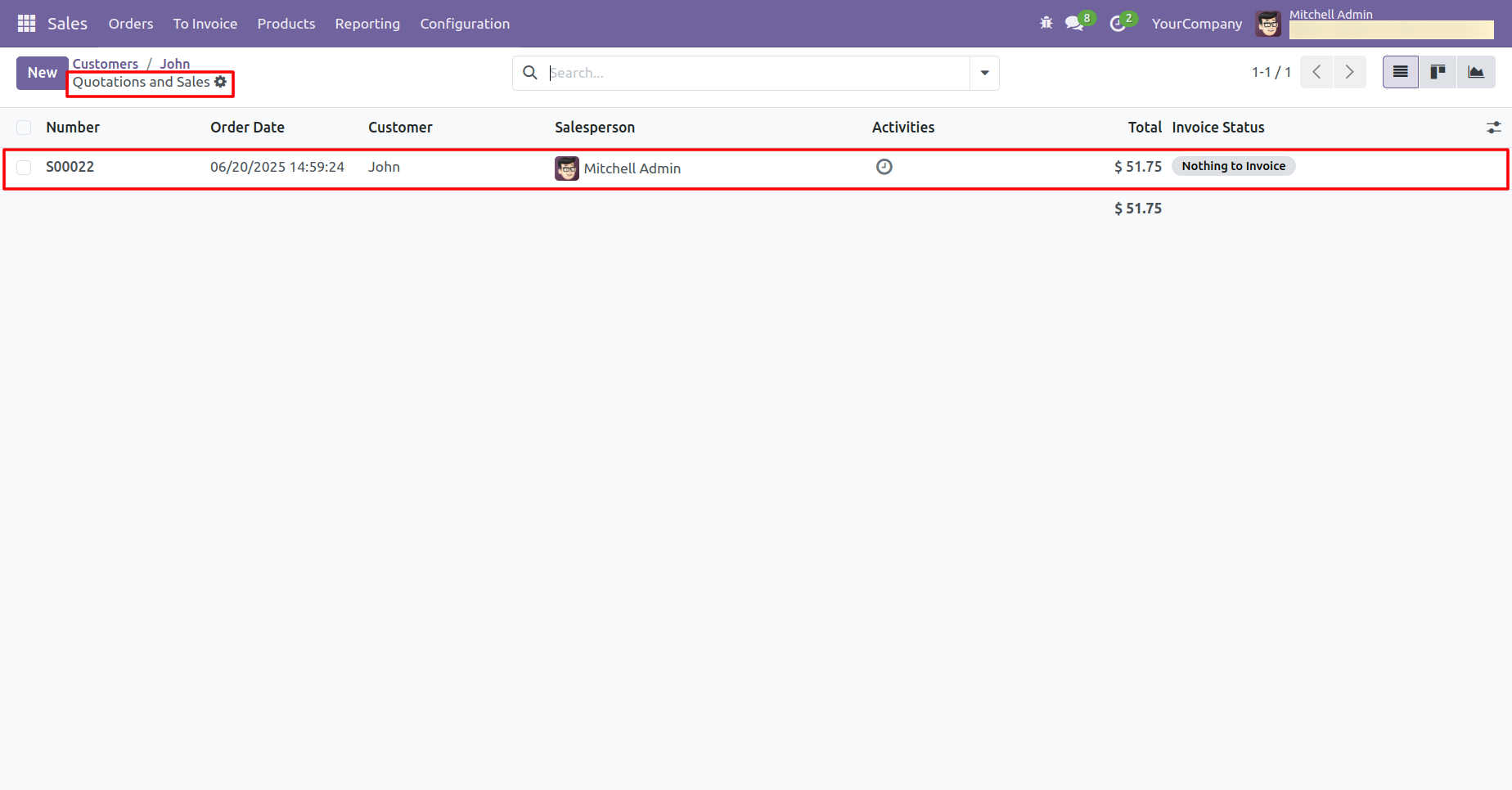Viewport: 1512px width, 790px height.
Task: Sort by Order Date column
Action: 247,128
